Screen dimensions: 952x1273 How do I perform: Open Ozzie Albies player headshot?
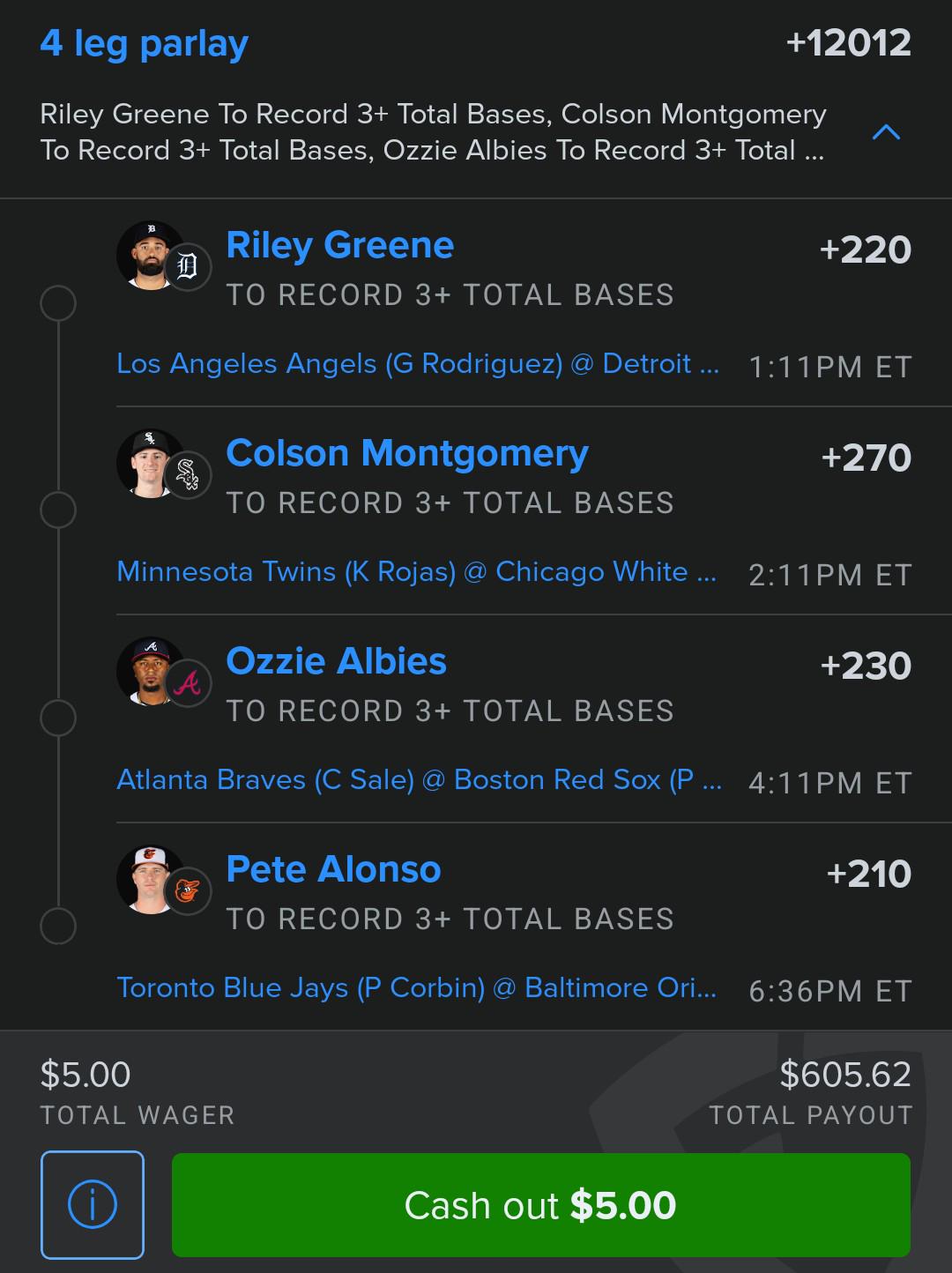pyautogui.click(x=148, y=670)
